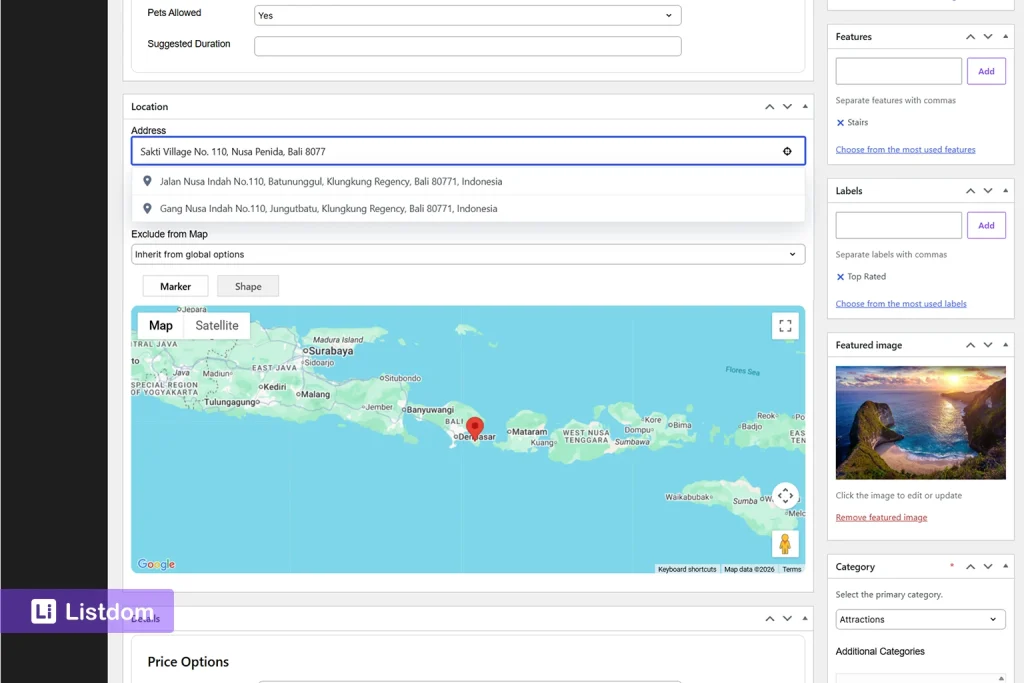Select the Map view type
This screenshot has height=683, width=1024.
(161, 325)
